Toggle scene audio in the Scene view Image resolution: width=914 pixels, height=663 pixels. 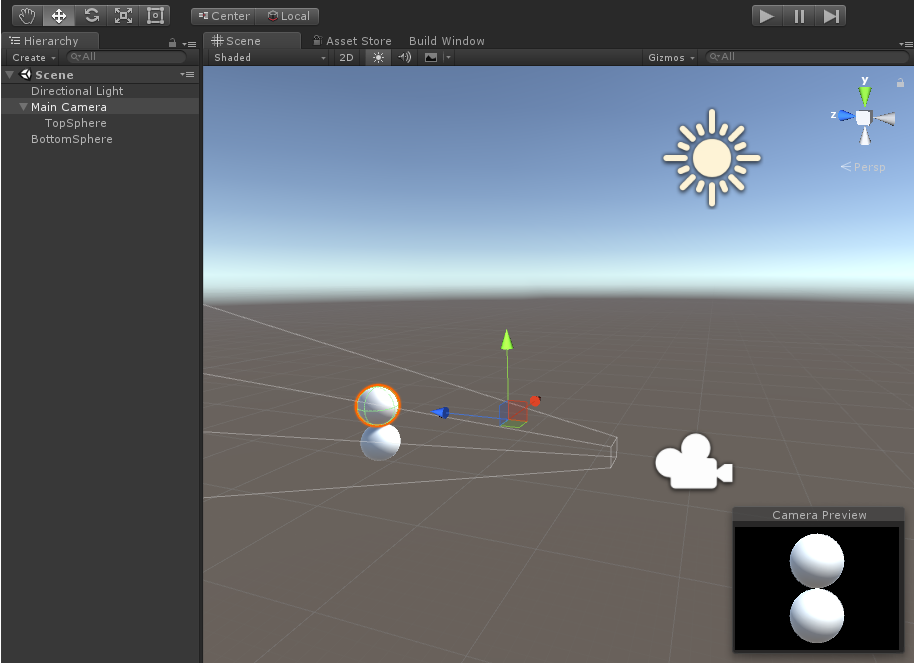(x=403, y=57)
